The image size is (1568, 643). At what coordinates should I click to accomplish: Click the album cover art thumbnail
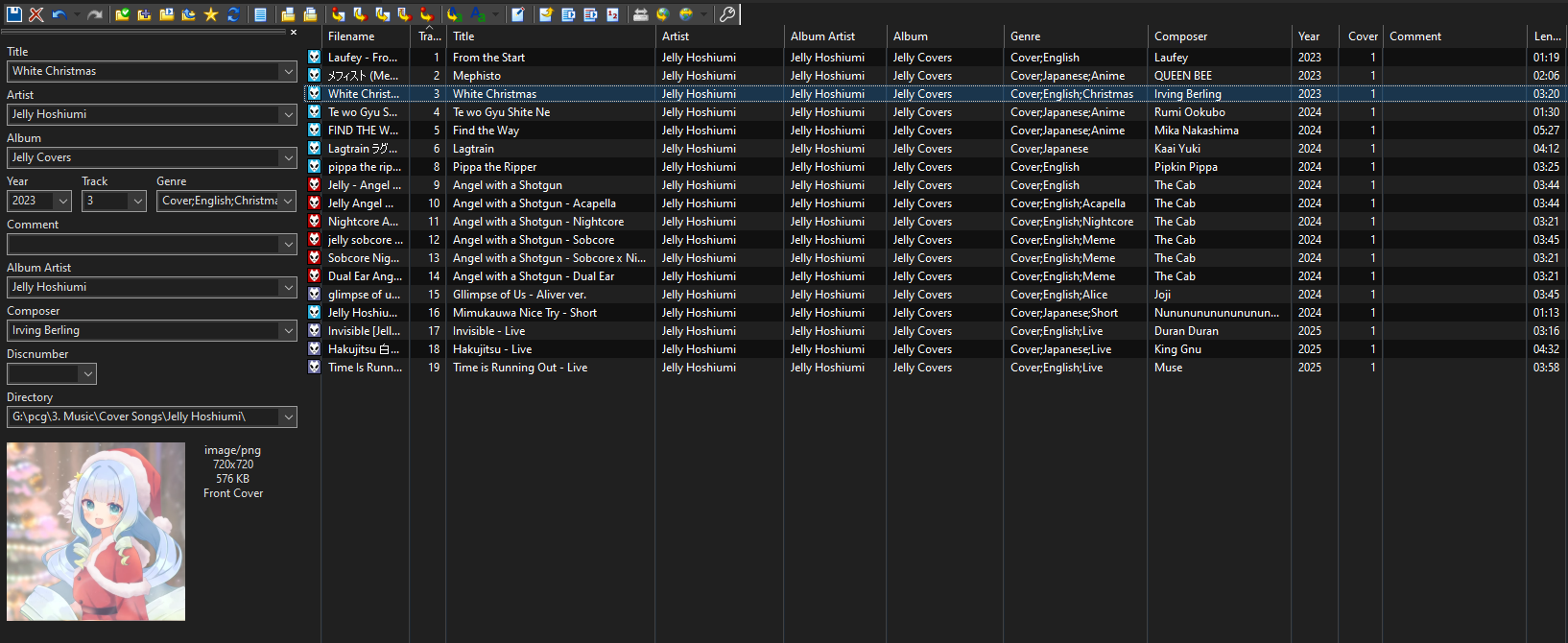tap(96, 531)
